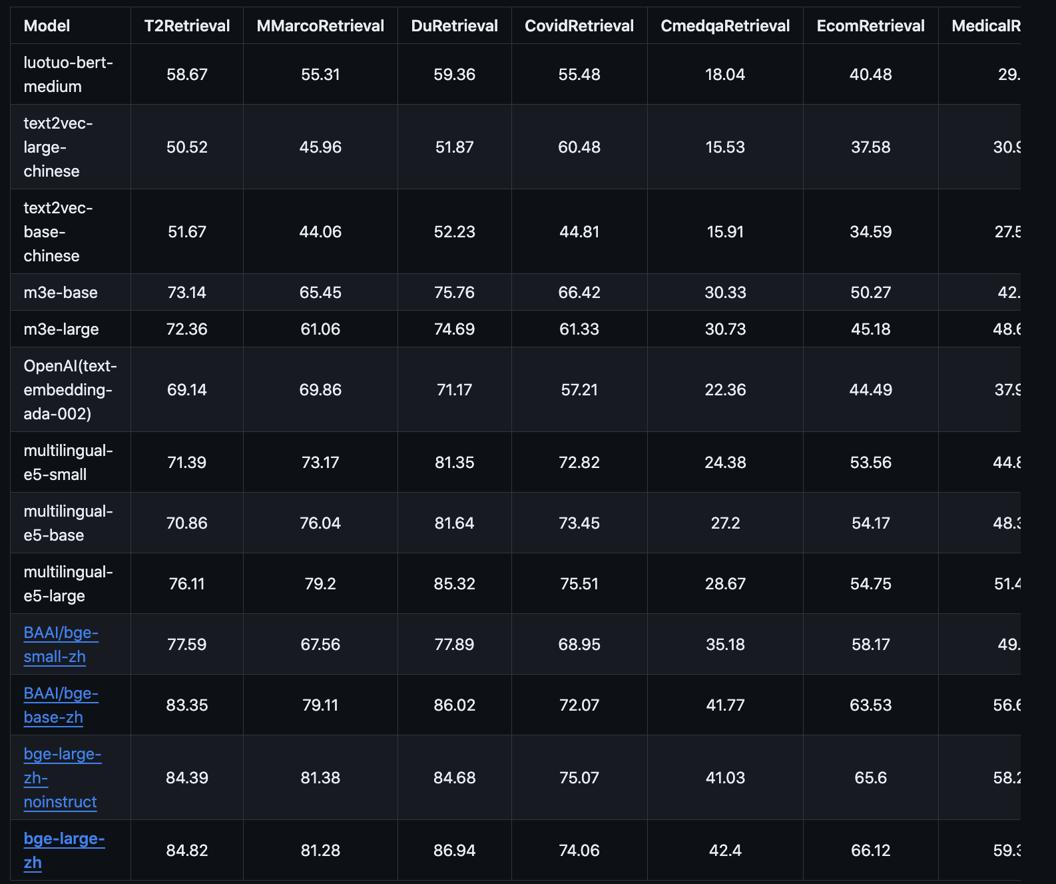Click the value 60.48 in CovidRetrieval
Viewport: 1056px width, 884px height.
[579, 147]
